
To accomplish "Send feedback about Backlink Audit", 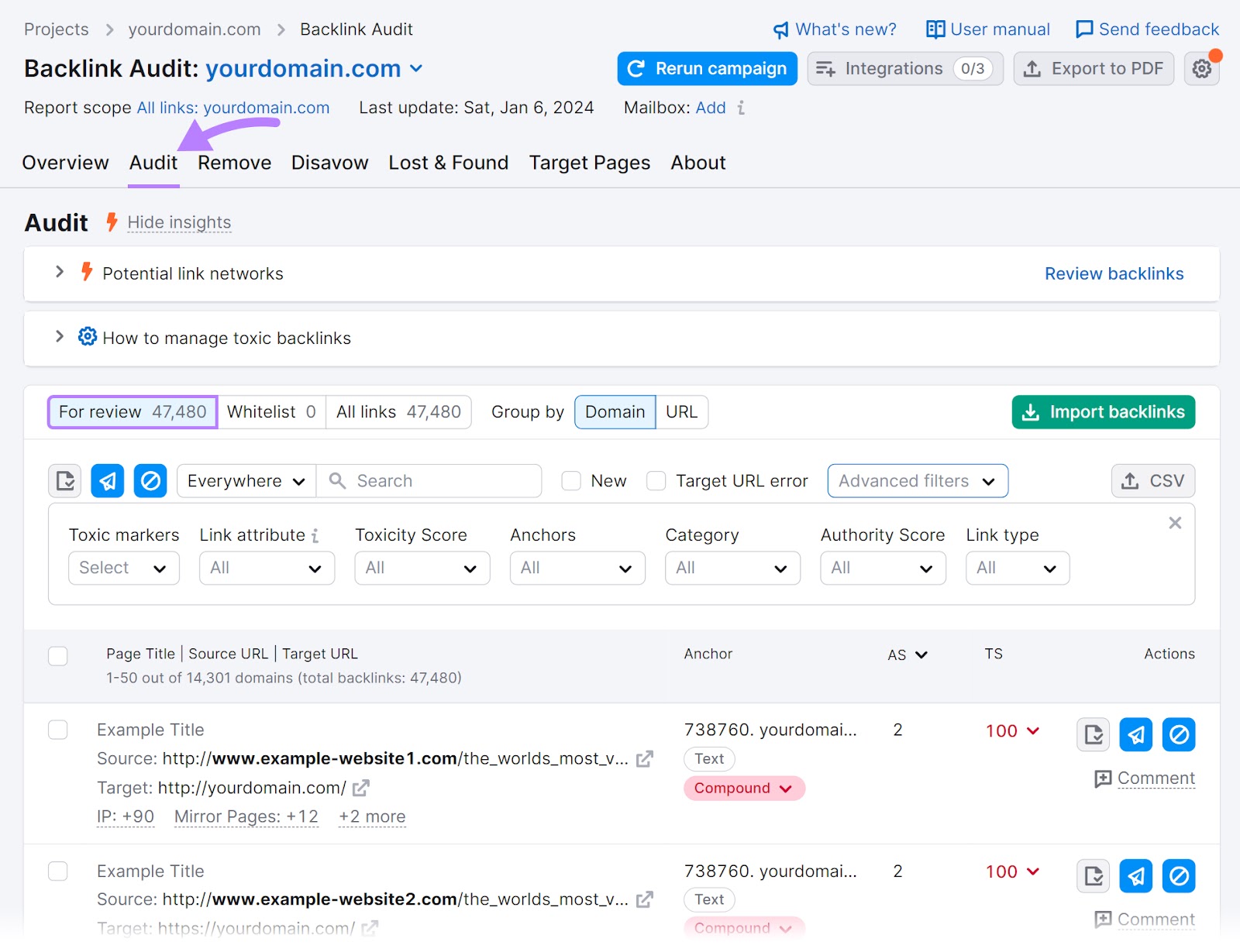I will coord(1146,29).
